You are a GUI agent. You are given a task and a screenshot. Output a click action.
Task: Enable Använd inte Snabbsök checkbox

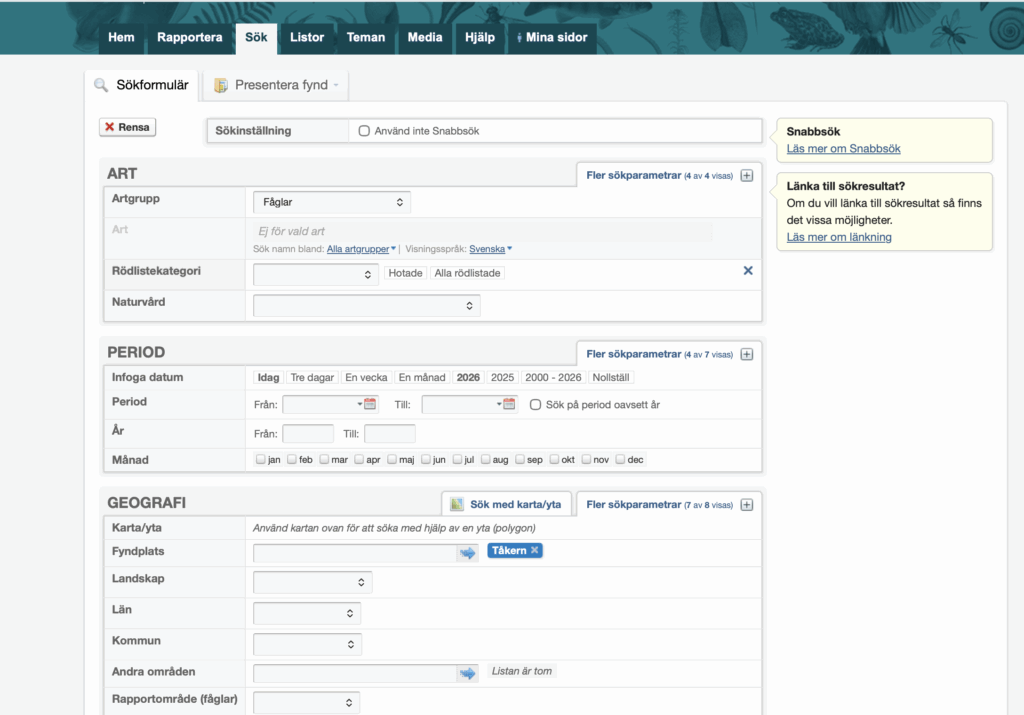click(x=364, y=131)
